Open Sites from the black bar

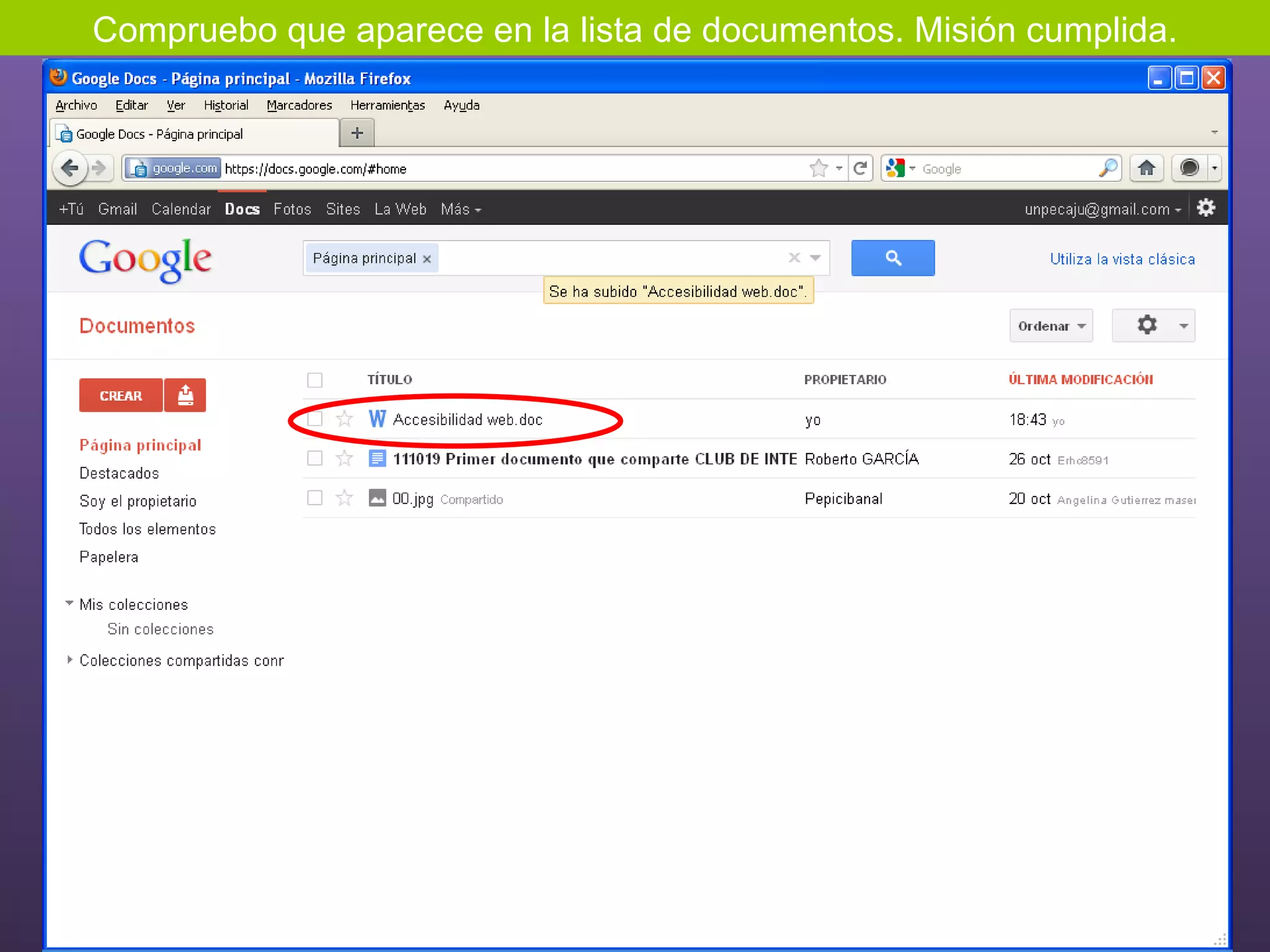click(x=343, y=209)
